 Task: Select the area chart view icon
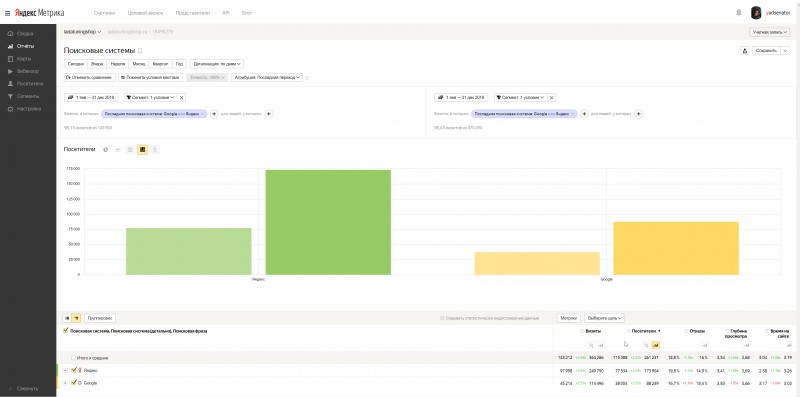130,150
